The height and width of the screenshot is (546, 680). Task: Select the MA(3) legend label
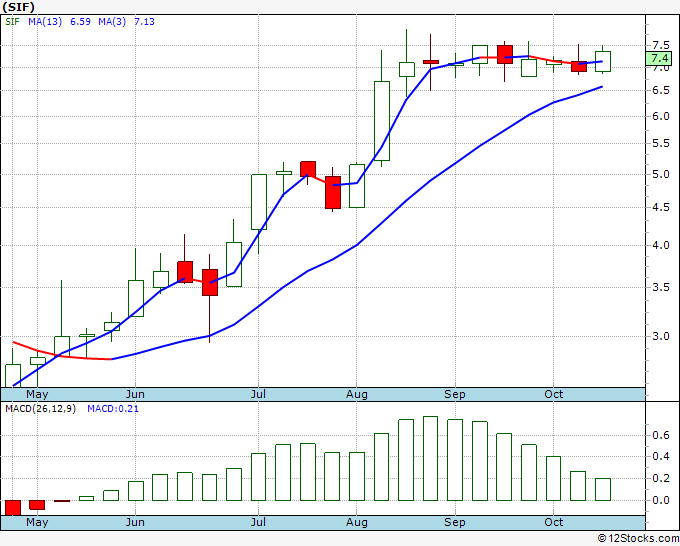(112, 22)
